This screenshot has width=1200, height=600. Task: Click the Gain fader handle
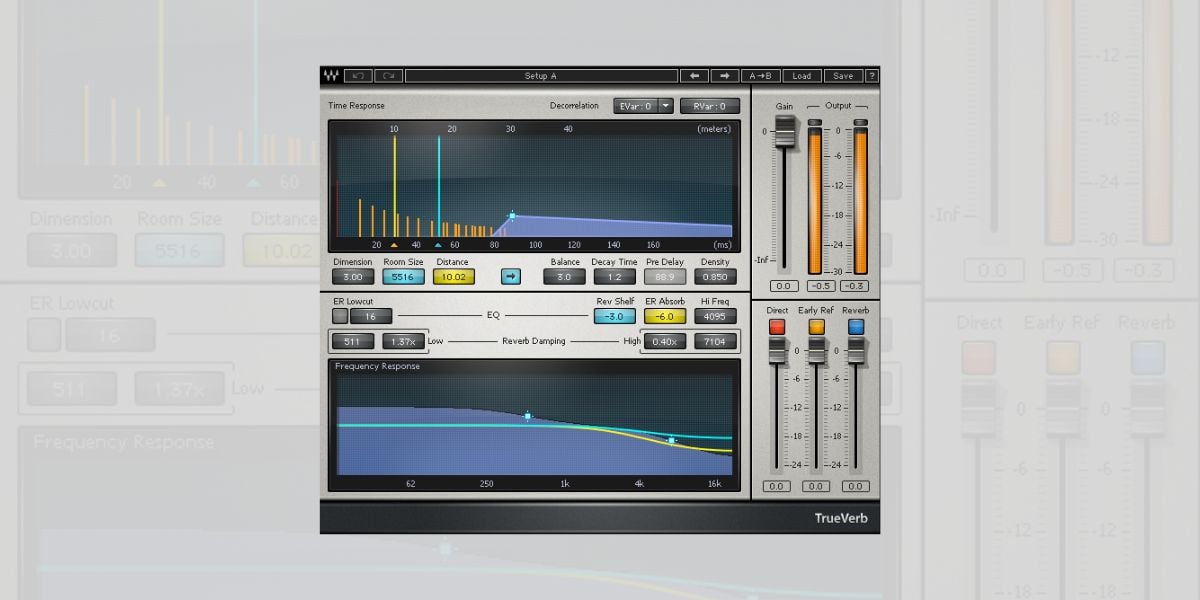click(785, 130)
